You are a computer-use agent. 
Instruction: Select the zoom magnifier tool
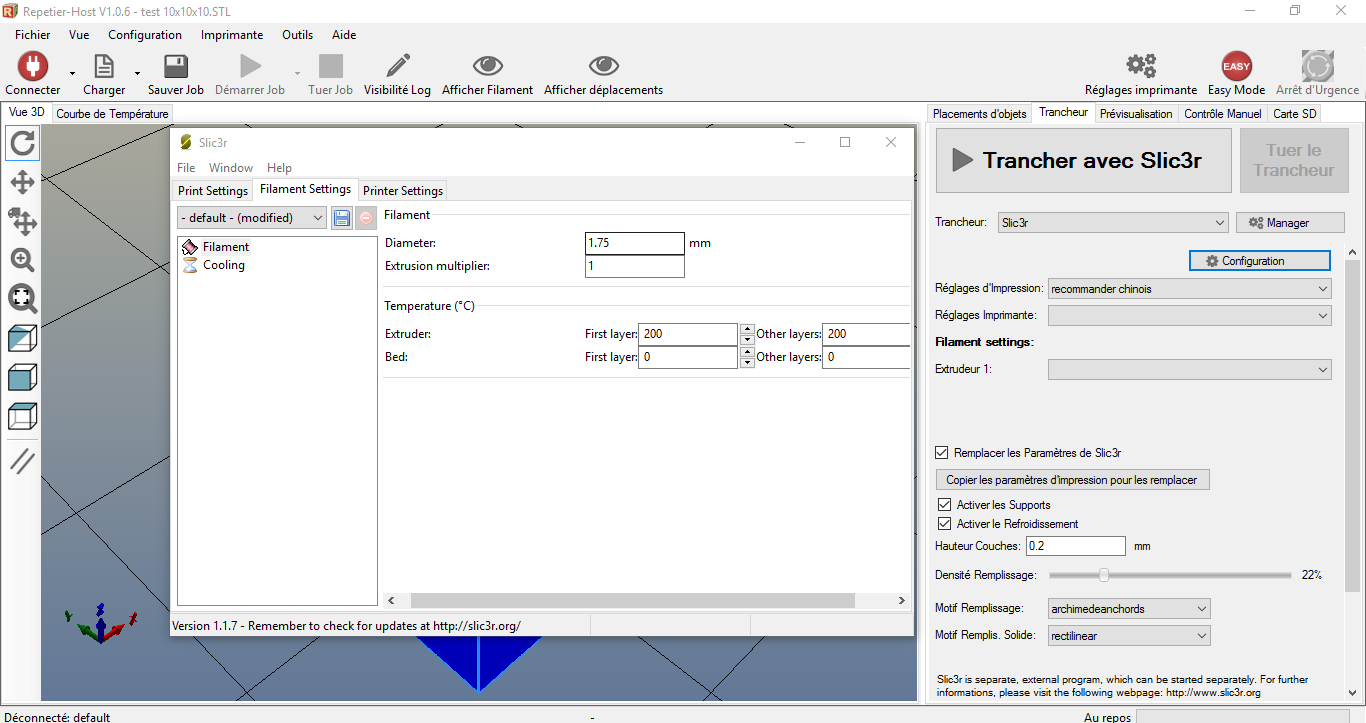[22, 260]
